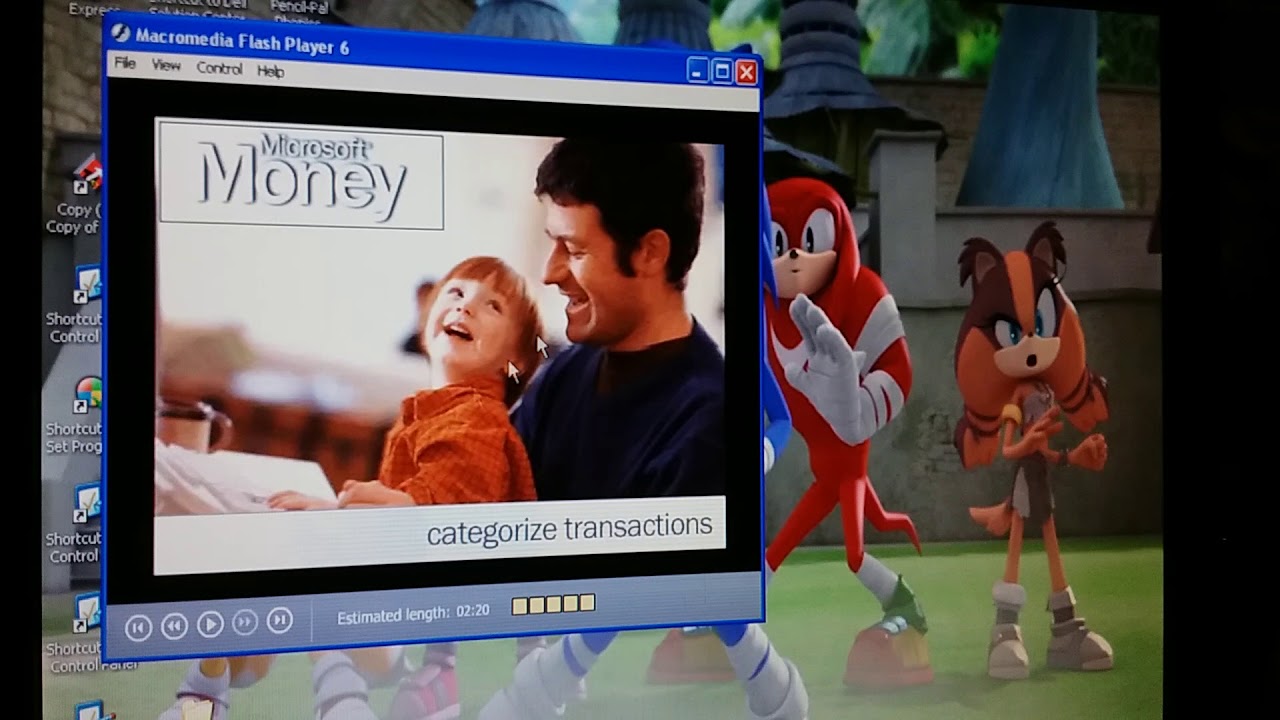Play the Microsoft Money presentation

click(210, 624)
